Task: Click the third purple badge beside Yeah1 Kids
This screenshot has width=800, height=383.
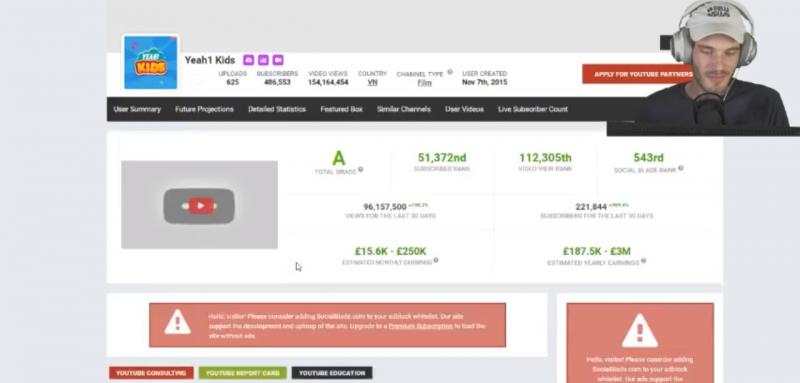Action: coord(278,60)
